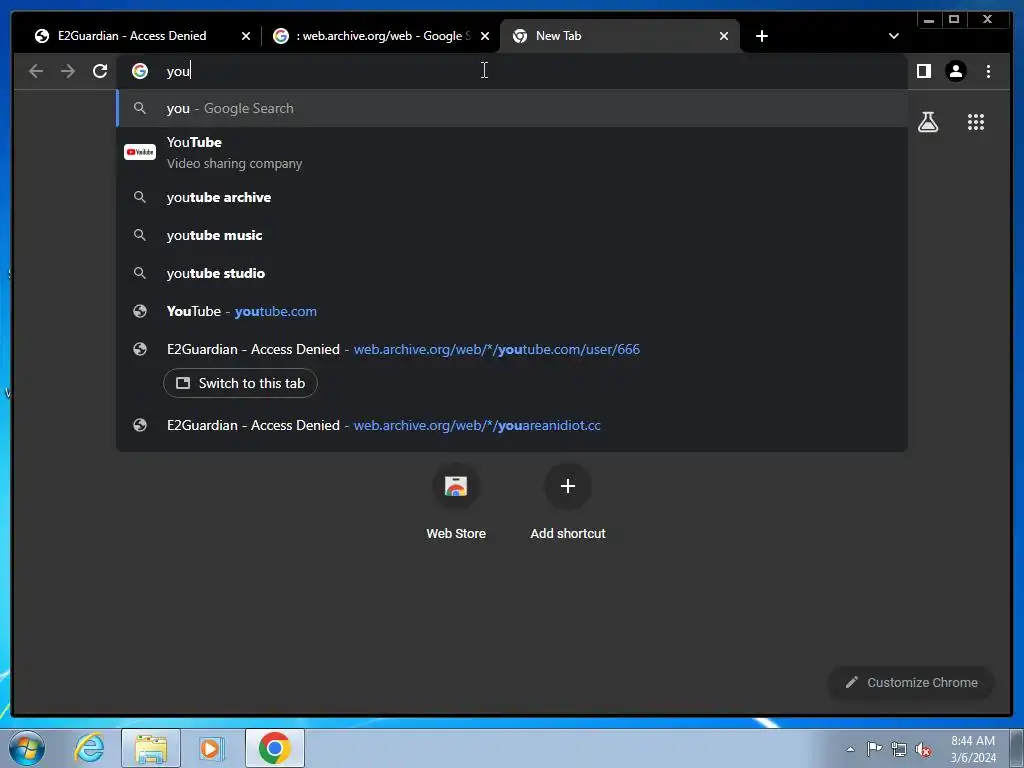The height and width of the screenshot is (768, 1024).
Task: Open Windows Explorer folder on taskbar
Action: (151, 748)
